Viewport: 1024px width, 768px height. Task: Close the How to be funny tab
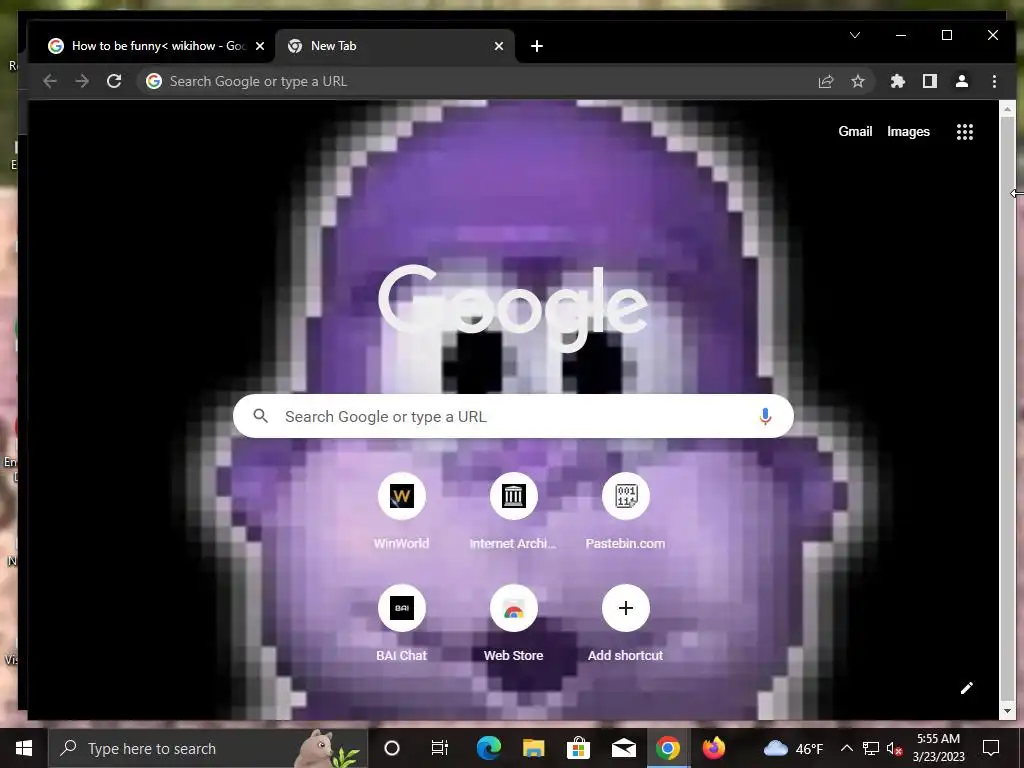(x=260, y=46)
